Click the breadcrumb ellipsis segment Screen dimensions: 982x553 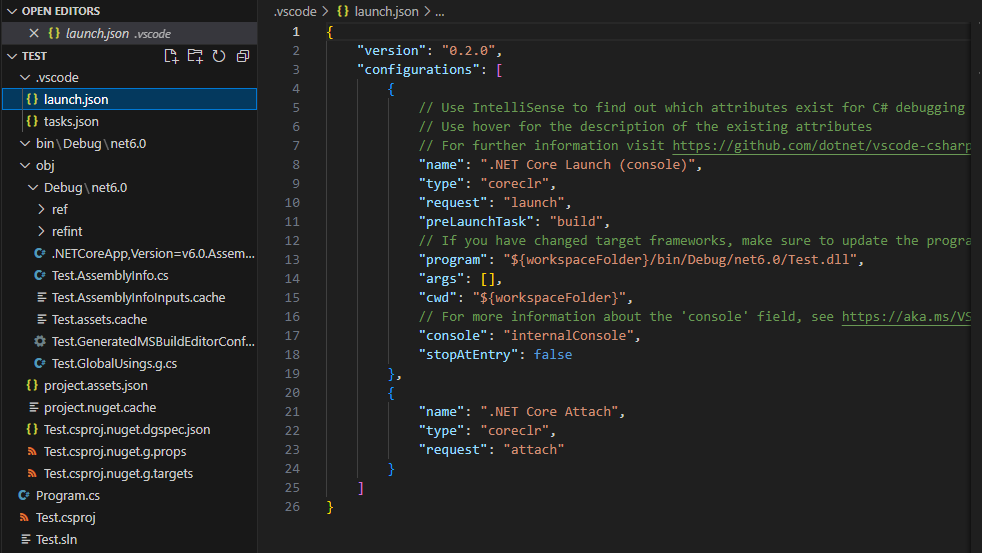440,11
